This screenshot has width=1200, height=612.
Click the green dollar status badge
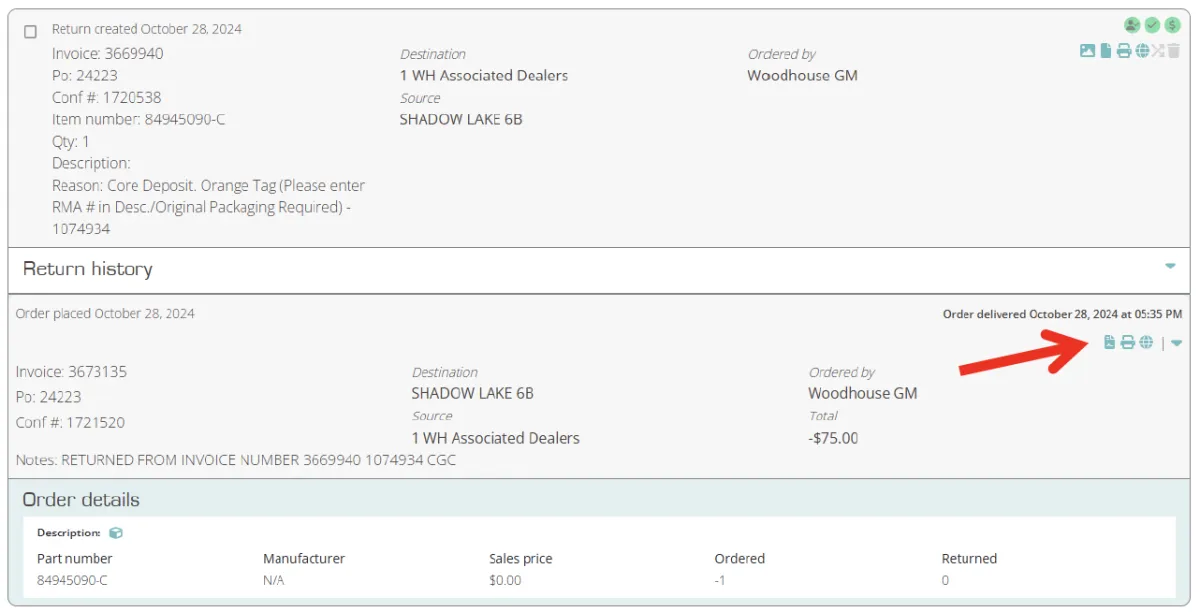tap(1172, 25)
